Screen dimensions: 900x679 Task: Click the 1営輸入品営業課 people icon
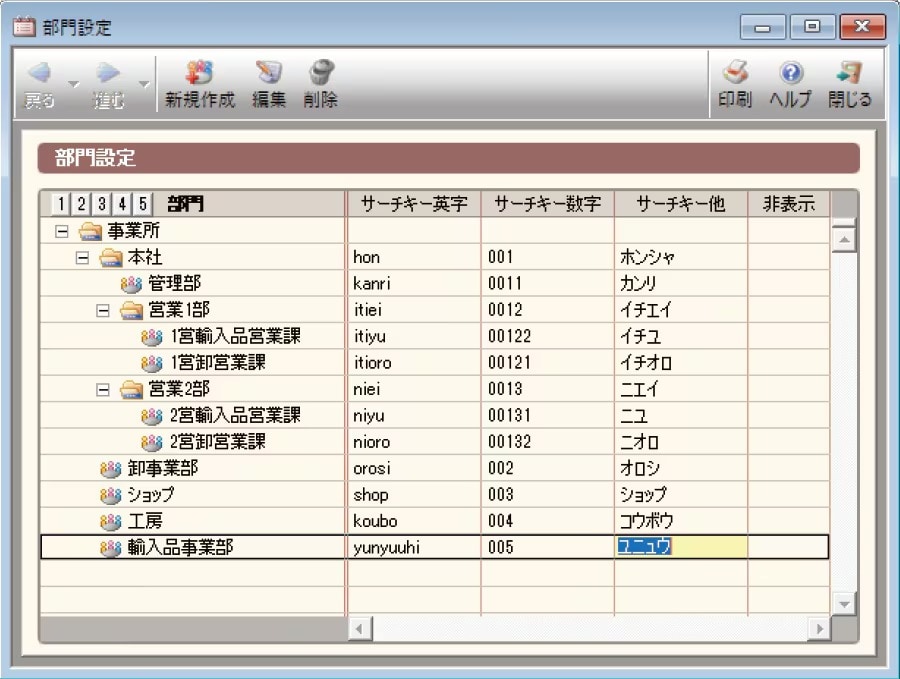[x=152, y=337]
